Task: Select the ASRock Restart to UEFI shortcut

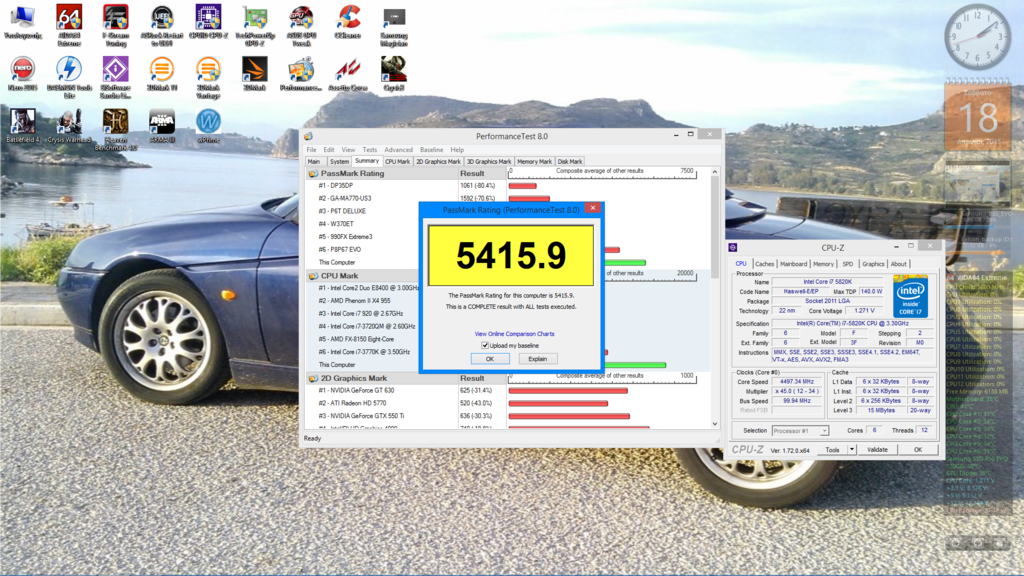Action: tap(161, 25)
